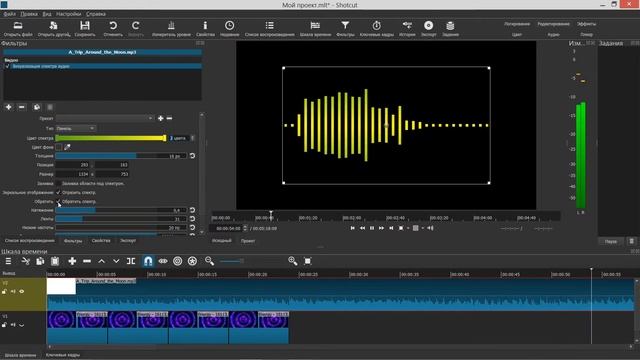Screen dimensions: 640x360
Task: Toggle snapping magnet in timeline
Action: [x=148, y=261]
